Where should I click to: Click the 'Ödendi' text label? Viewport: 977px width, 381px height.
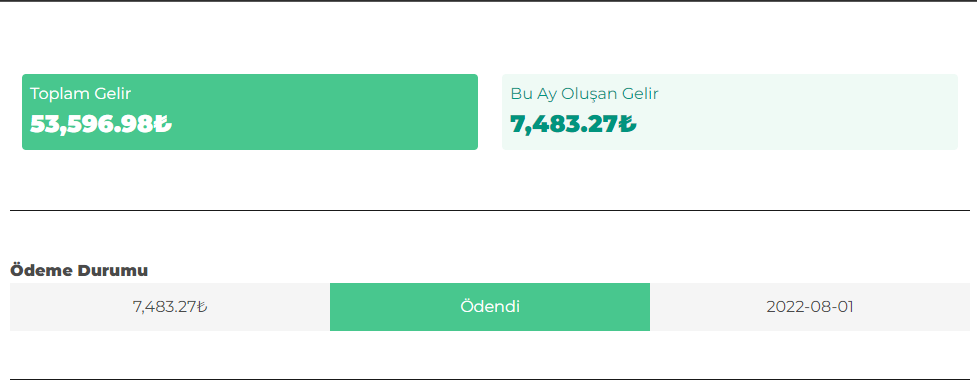click(490, 307)
